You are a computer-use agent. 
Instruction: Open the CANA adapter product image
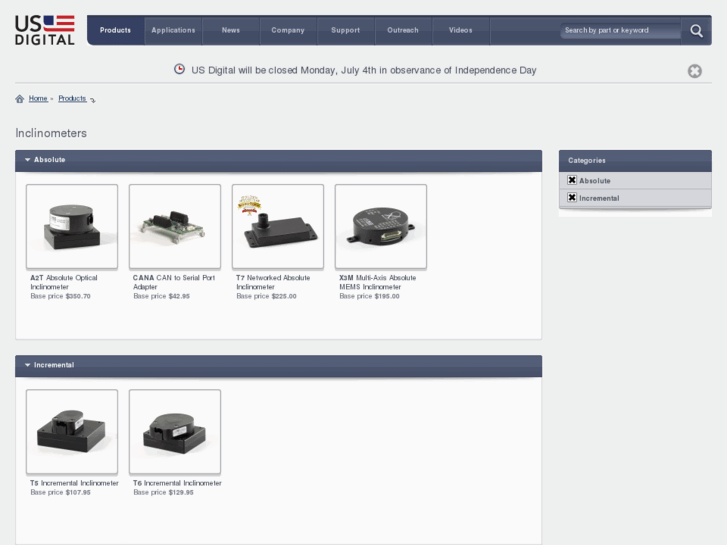click(175, 226)
